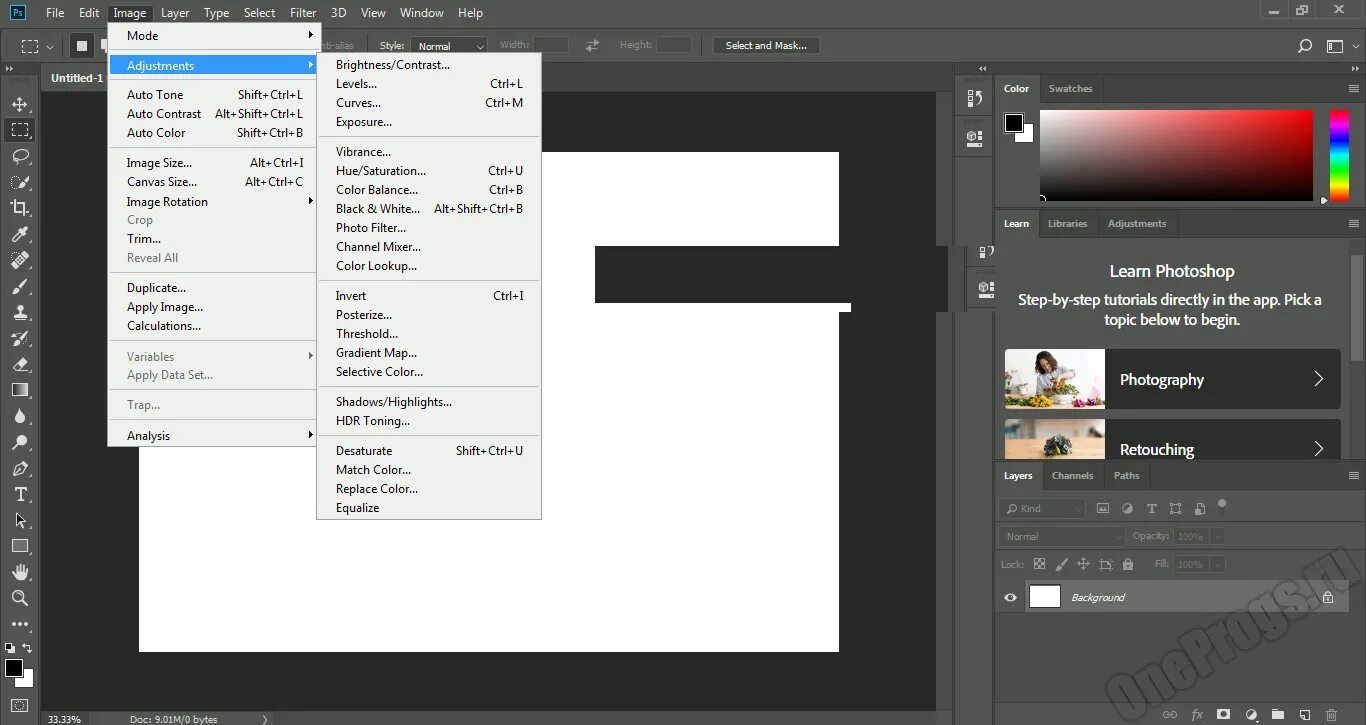Toggle filter for type layers
The image size is (1366, 725).
coord(1151,508)
